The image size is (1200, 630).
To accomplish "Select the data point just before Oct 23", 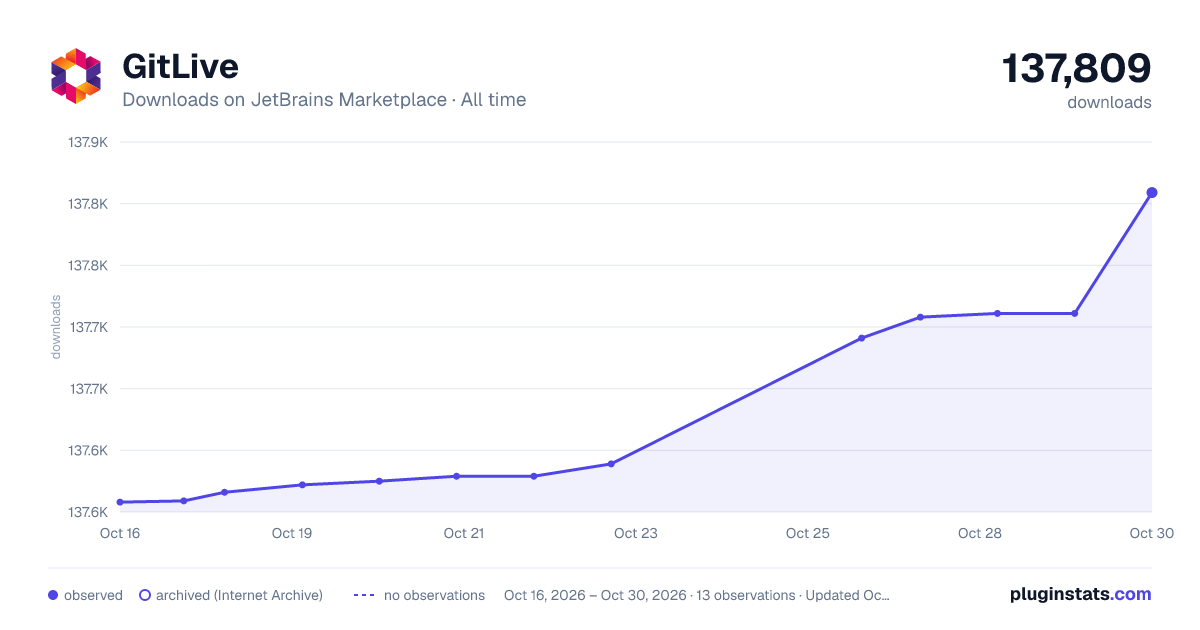I will point(611,464).
